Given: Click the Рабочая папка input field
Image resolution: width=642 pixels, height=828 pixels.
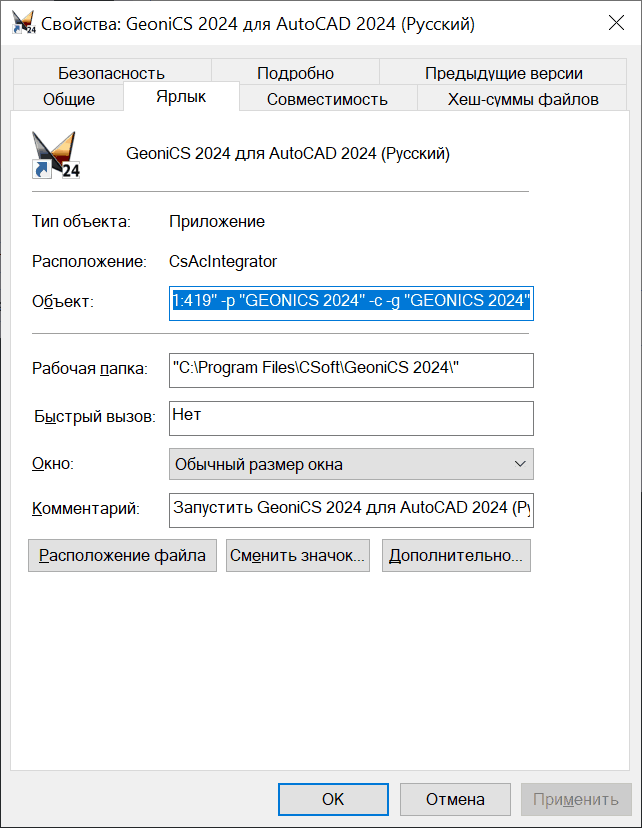Looking at the screenshot, I should click(351, 370).
